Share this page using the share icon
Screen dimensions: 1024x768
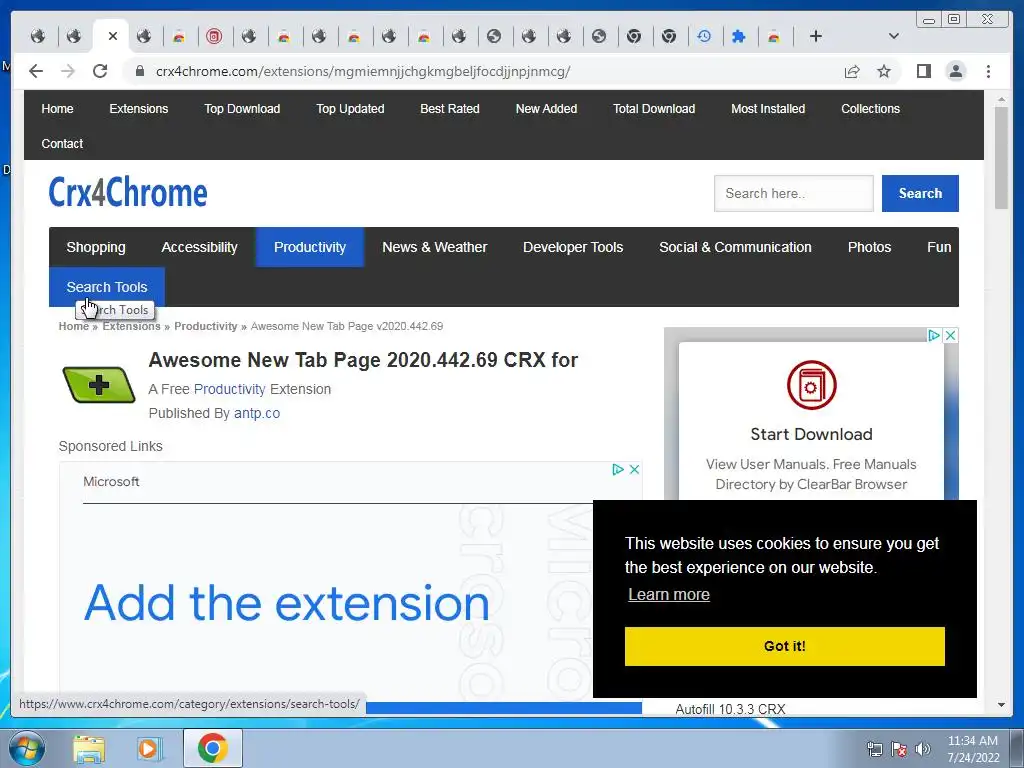pyautogui.click(x=852, y=71)
